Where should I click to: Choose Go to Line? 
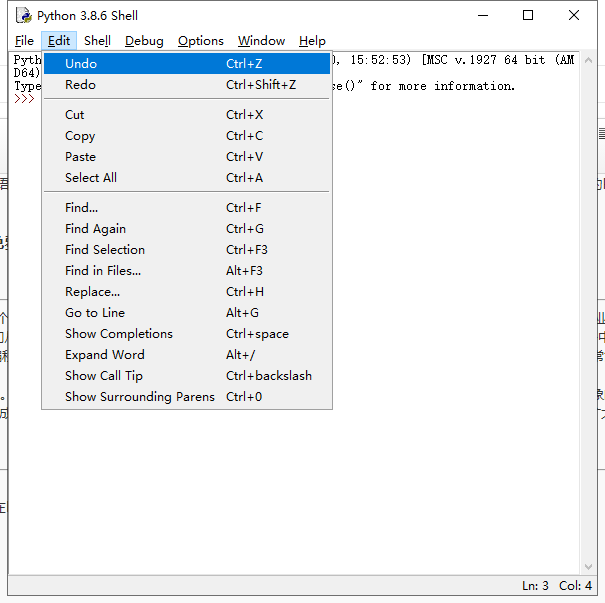[x=187, y=312]
